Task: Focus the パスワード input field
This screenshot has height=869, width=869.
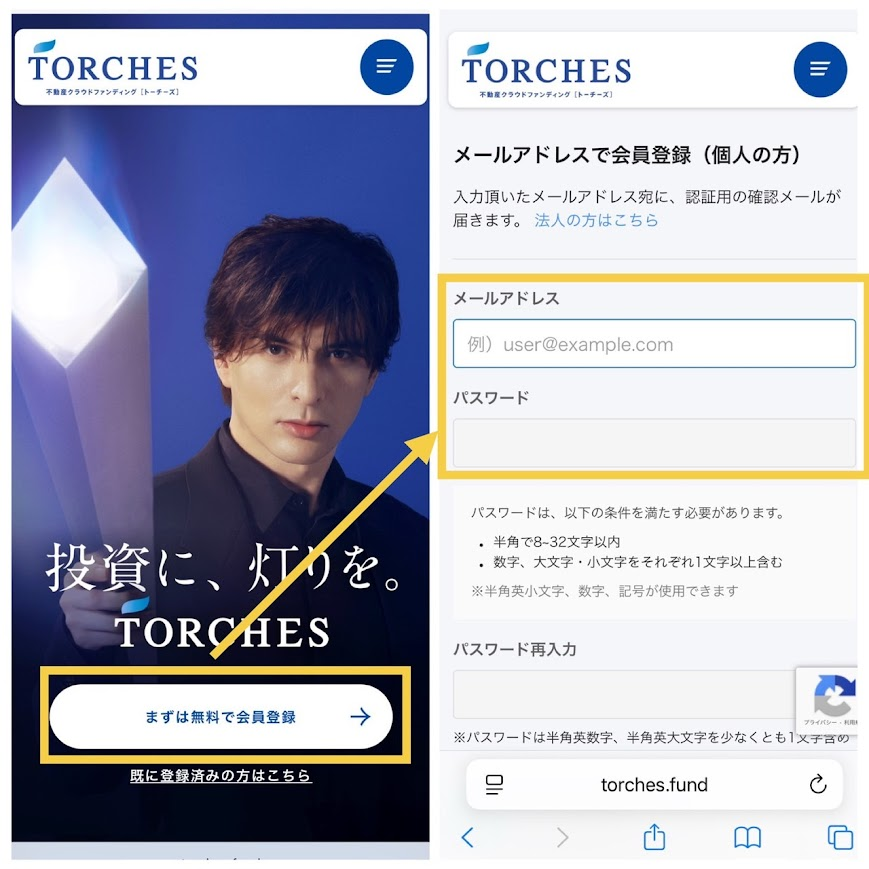Action: [654, 442]
